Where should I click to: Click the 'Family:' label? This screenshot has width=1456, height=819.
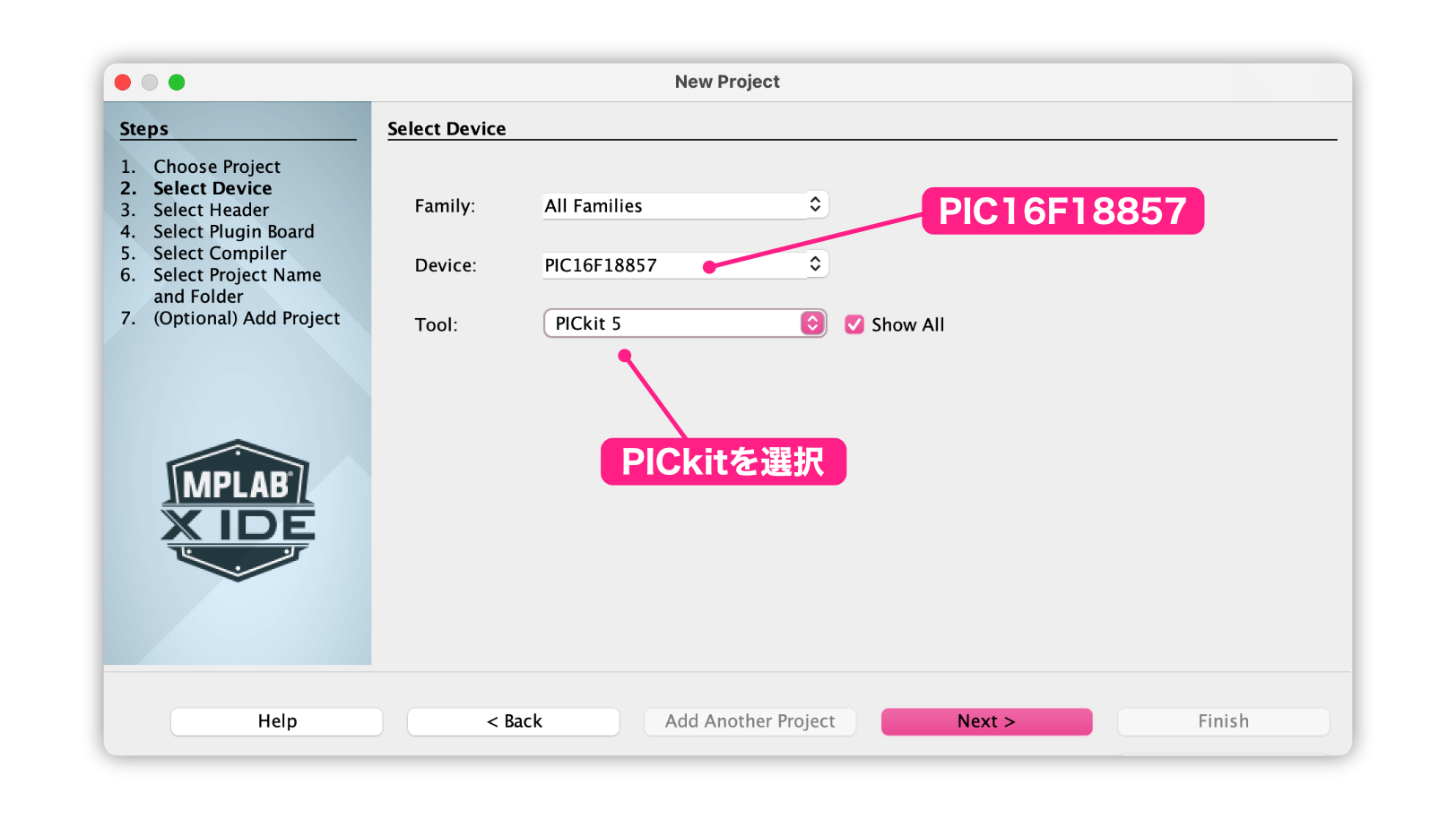point(445,206)
